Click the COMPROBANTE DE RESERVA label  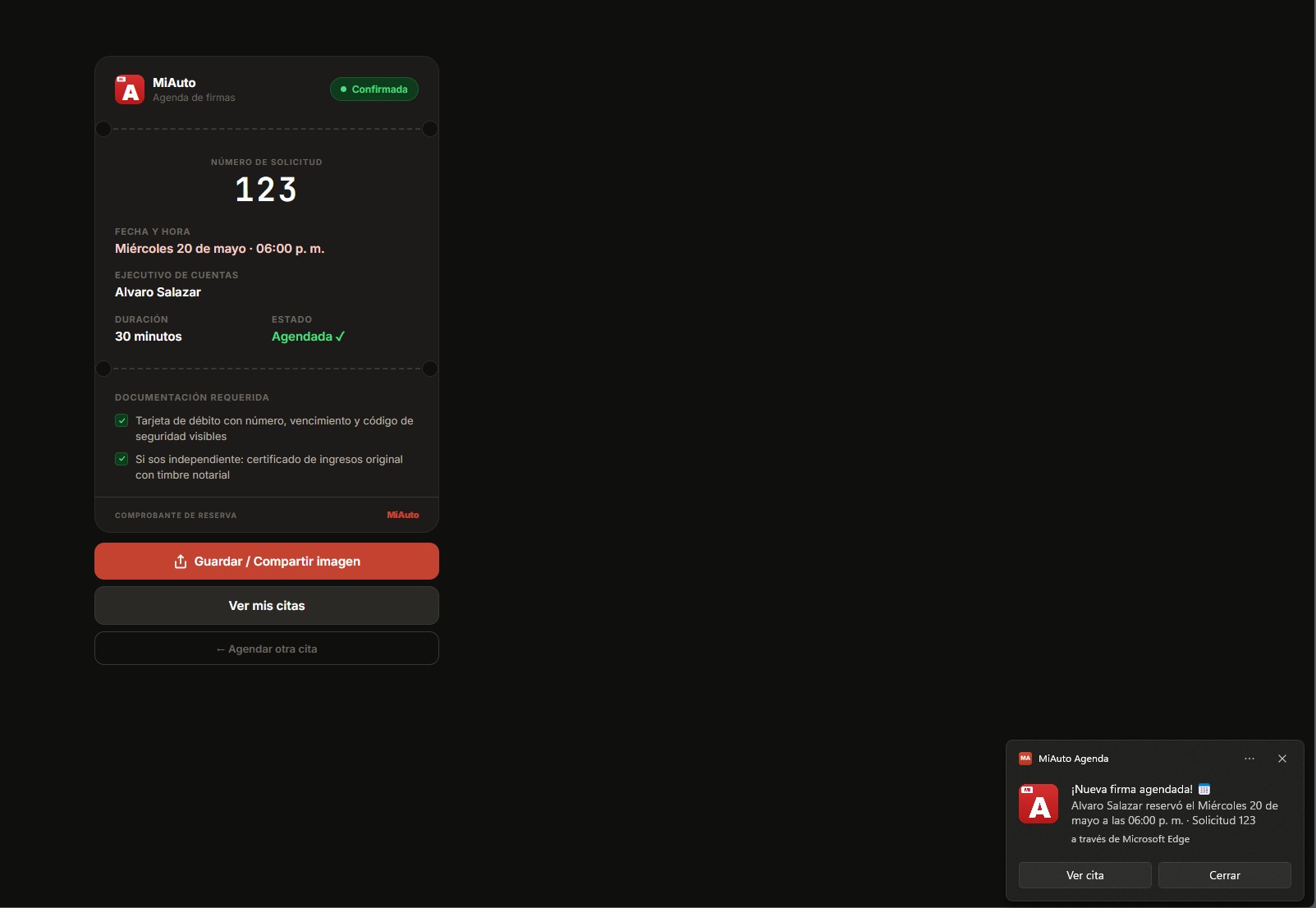coord(176,516)
